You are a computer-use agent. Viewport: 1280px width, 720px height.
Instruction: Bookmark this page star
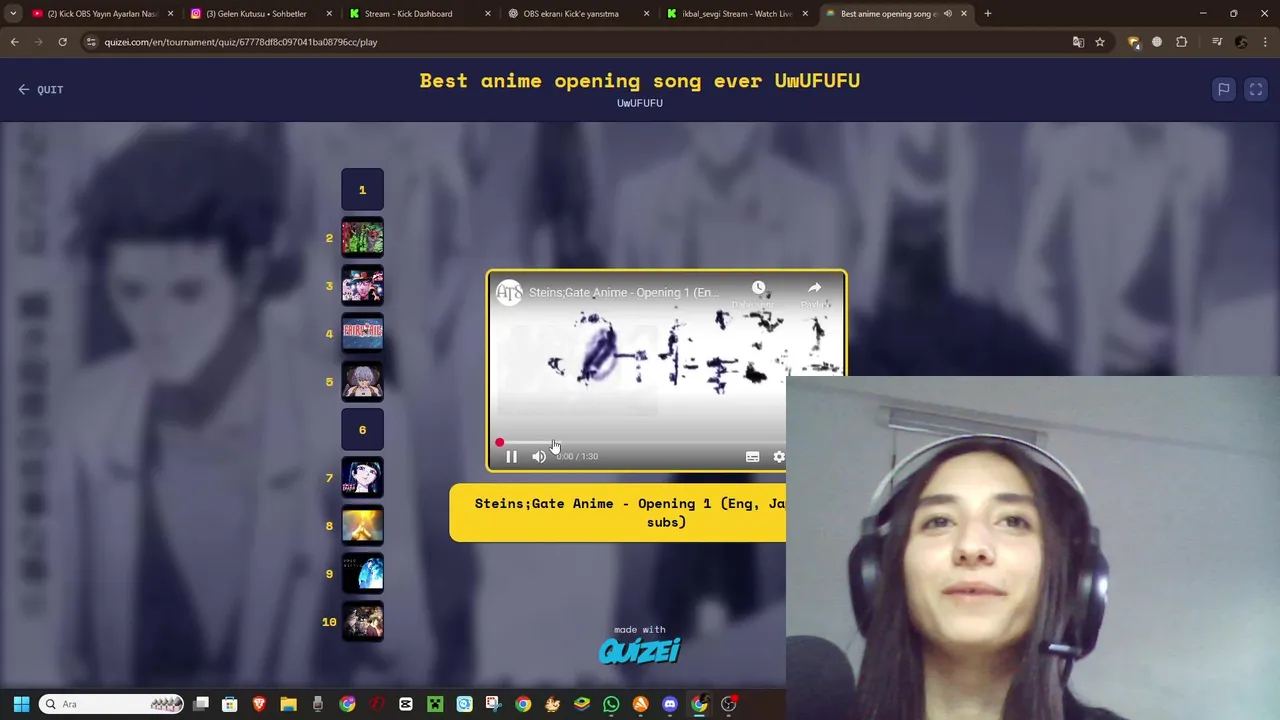(x=1100, y=42)
